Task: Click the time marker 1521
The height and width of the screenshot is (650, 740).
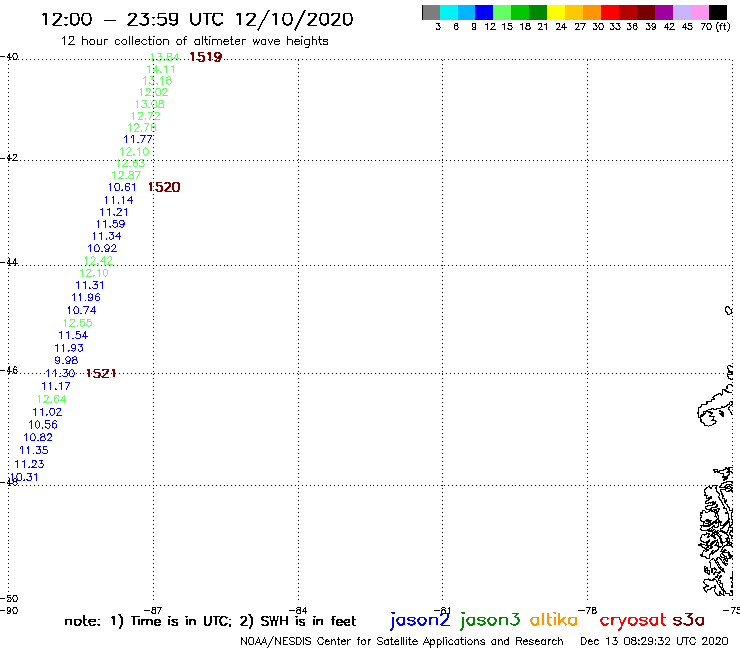Action: [101, 373]
